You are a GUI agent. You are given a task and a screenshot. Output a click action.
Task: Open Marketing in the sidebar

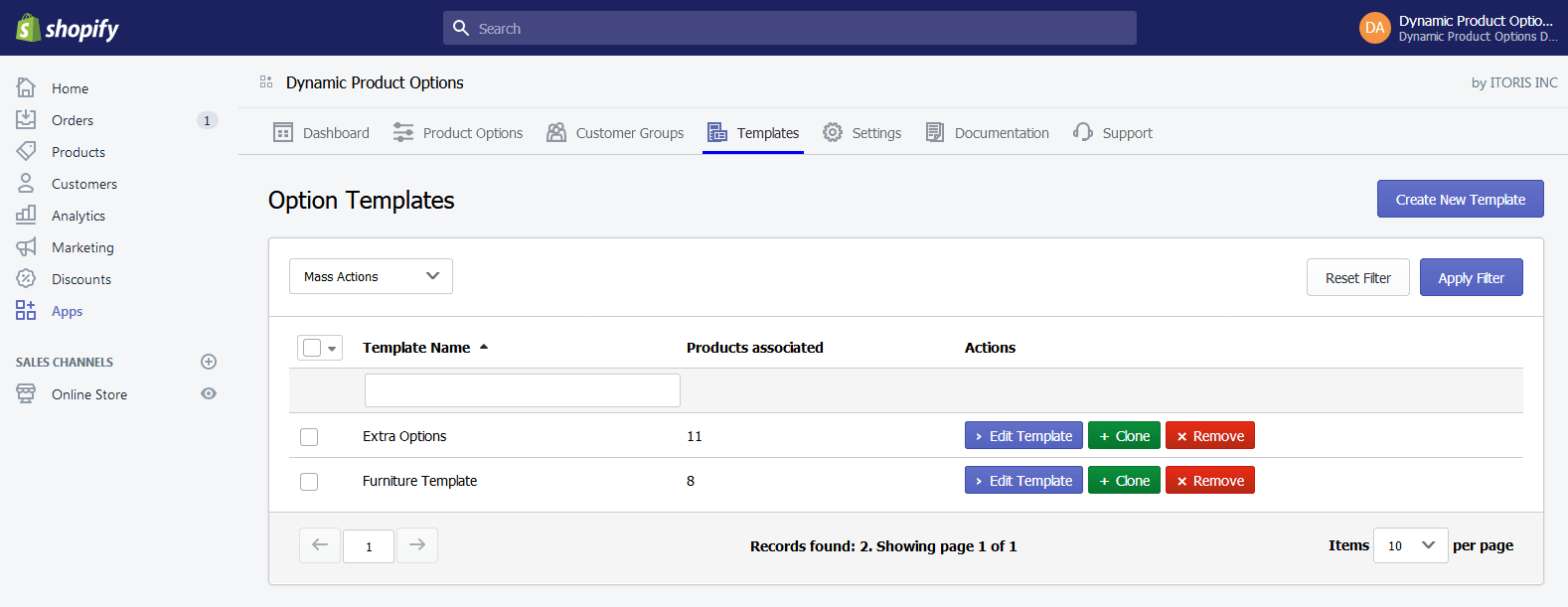coord(82,247)
